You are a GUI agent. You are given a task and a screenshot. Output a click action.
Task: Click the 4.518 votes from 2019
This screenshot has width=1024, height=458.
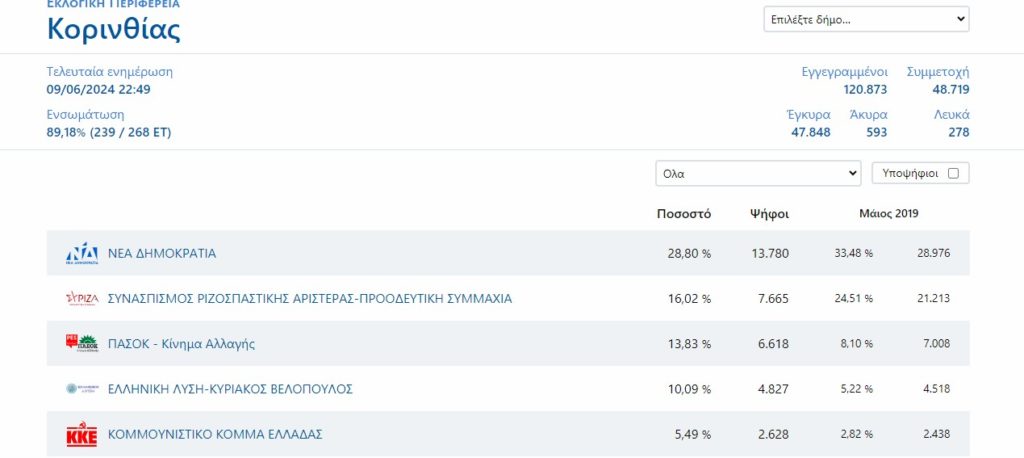coord(936,389)
